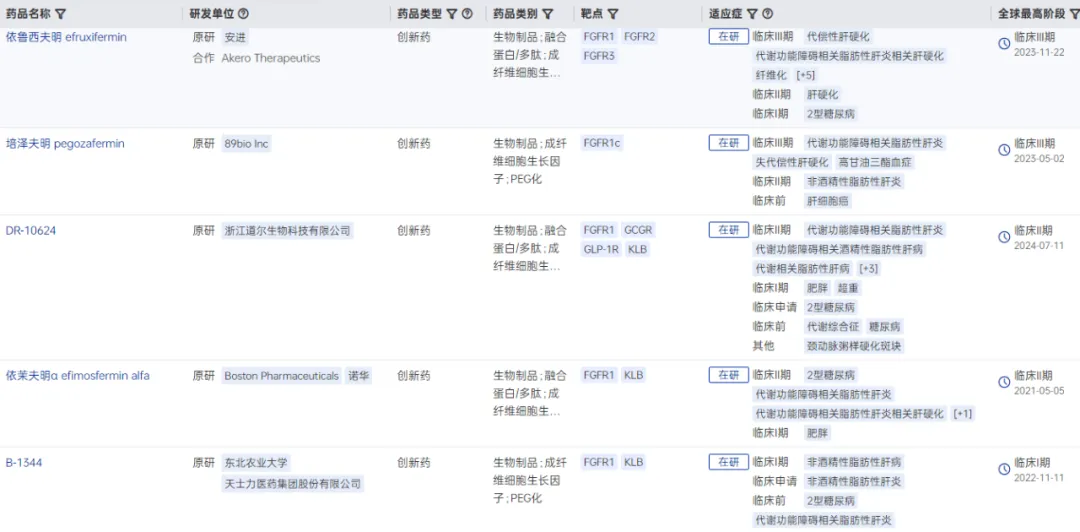This screenshot has width=1080, height=532.
Task: Toggle the 在研 tag for efruxifermin
Action: pyautogui.click(x=728, y=37)
